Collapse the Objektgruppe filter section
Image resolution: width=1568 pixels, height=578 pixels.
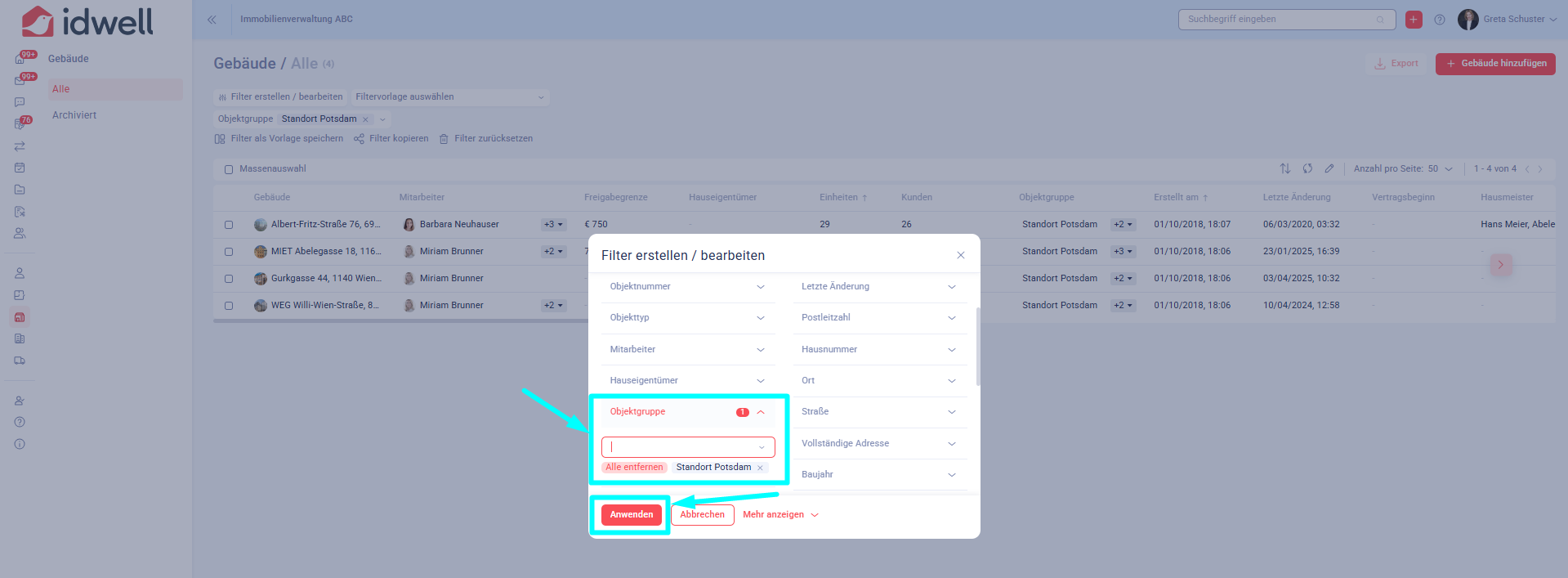click(x=760, y=412)
